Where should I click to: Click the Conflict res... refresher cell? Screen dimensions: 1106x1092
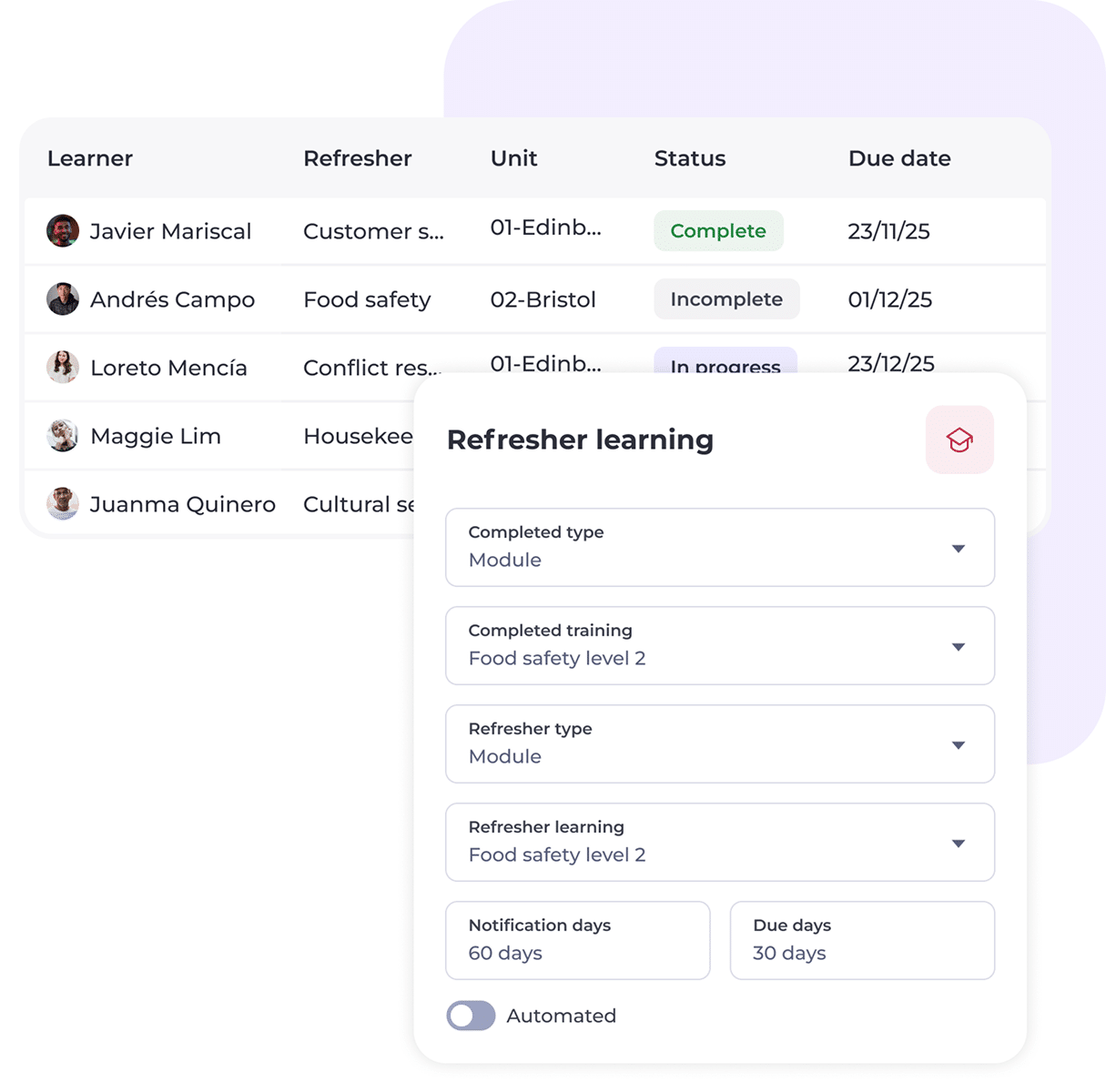pyautogui.click(x=372, y=368)
